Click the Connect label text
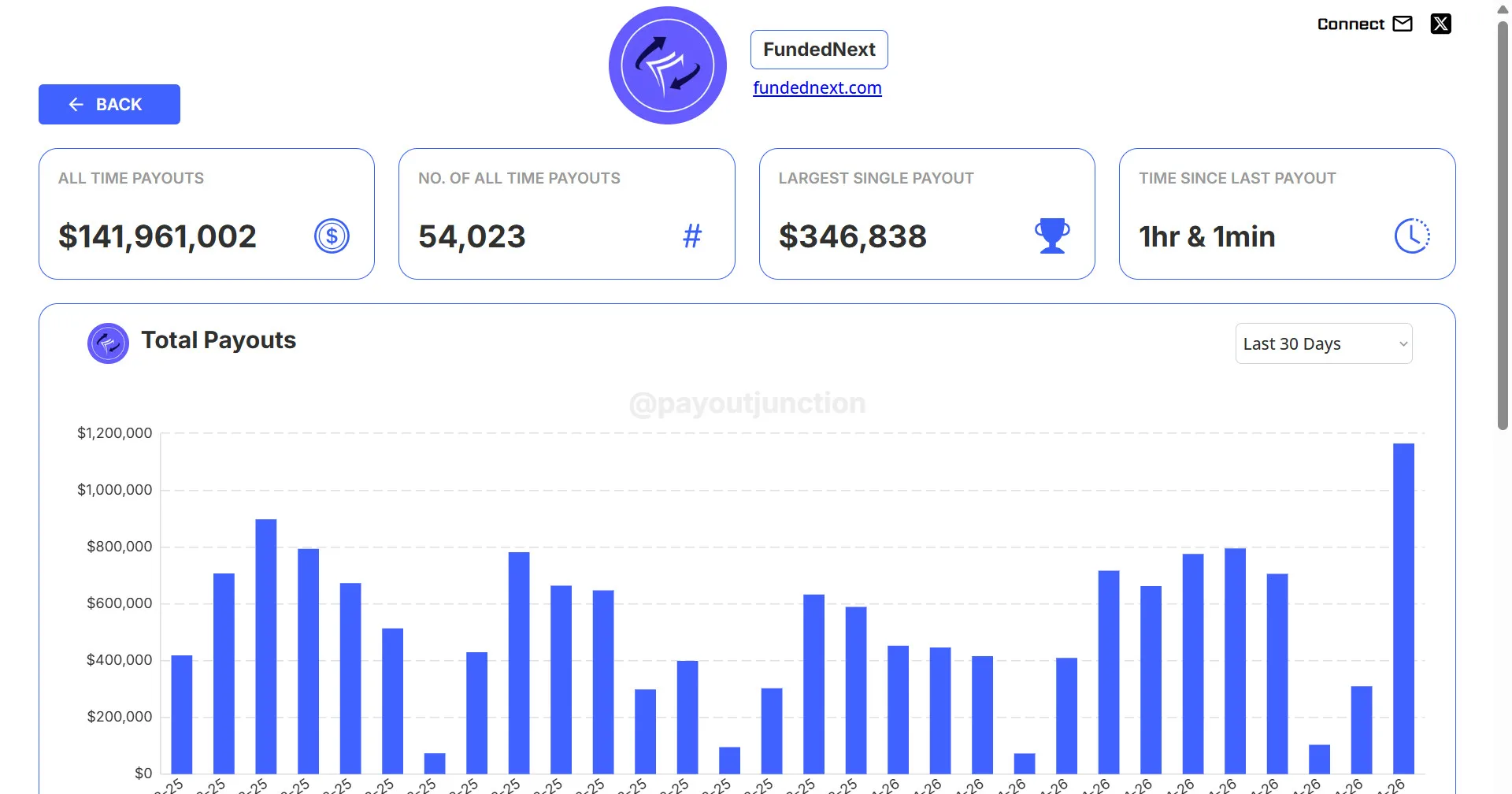This screenshot has width=1512, height=794. pyautogui.click(x=1351, y=24)
